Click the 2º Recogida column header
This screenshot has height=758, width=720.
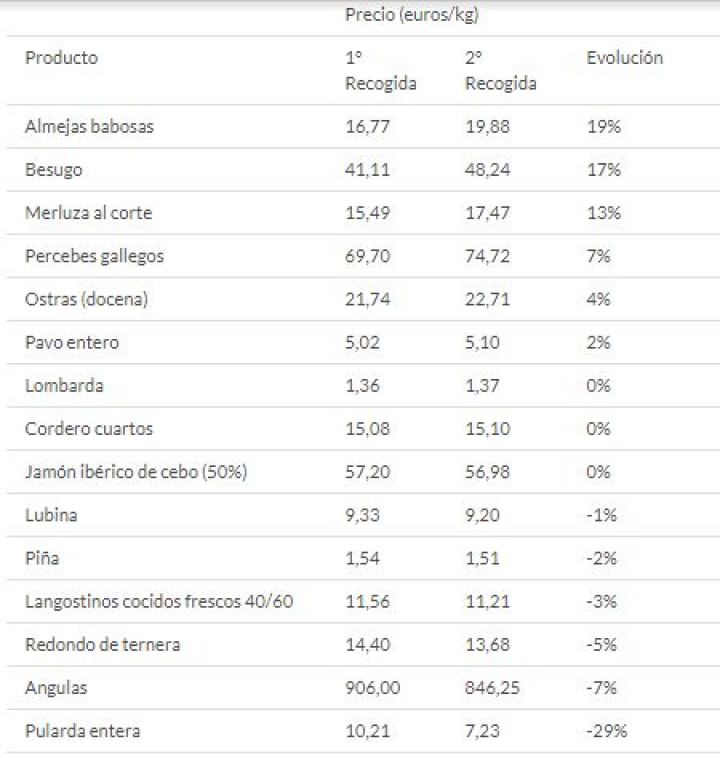pyautogui.click(x=500, y=70)
